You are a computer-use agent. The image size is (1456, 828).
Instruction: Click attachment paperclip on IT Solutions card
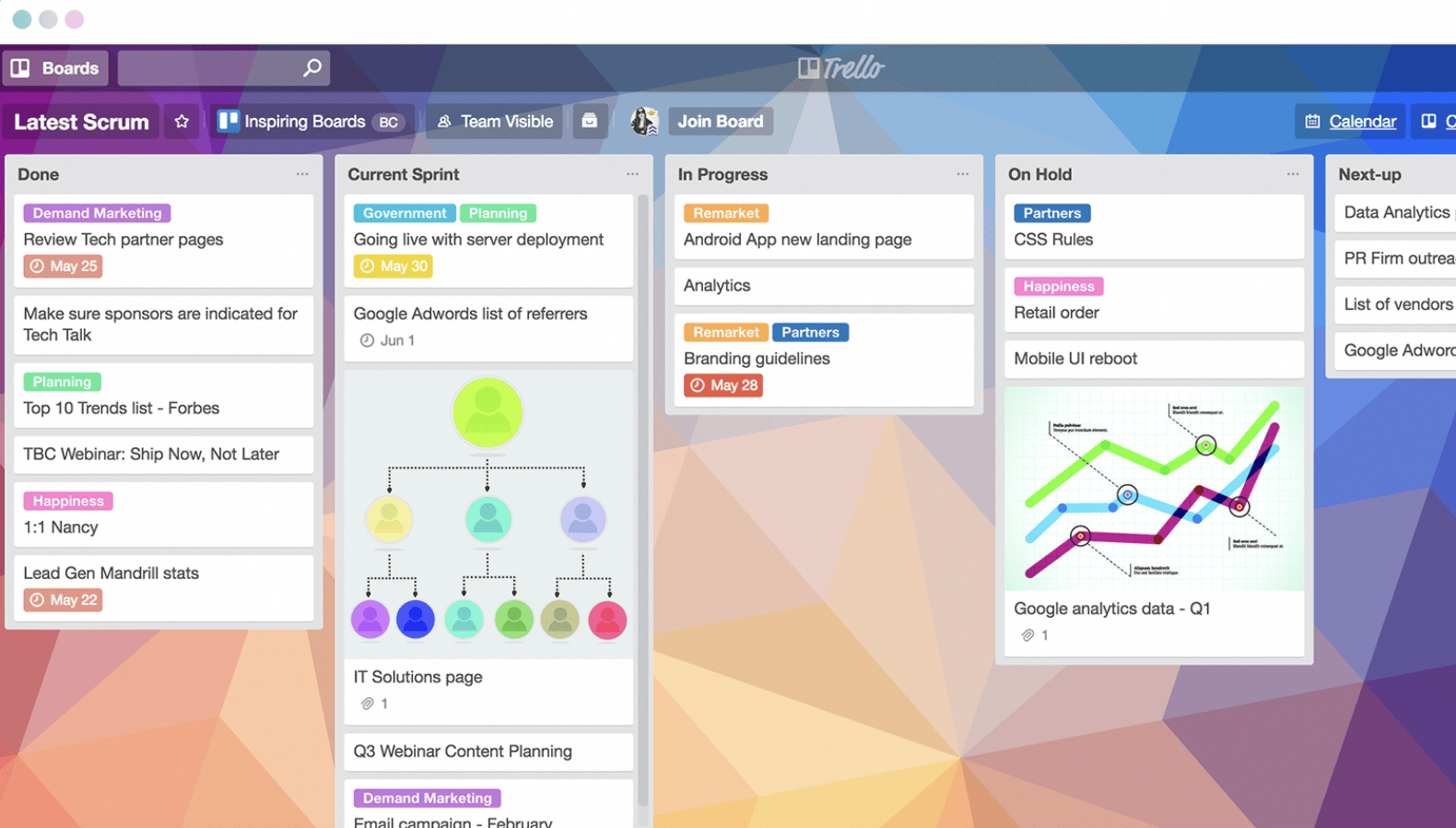(367, 704)
